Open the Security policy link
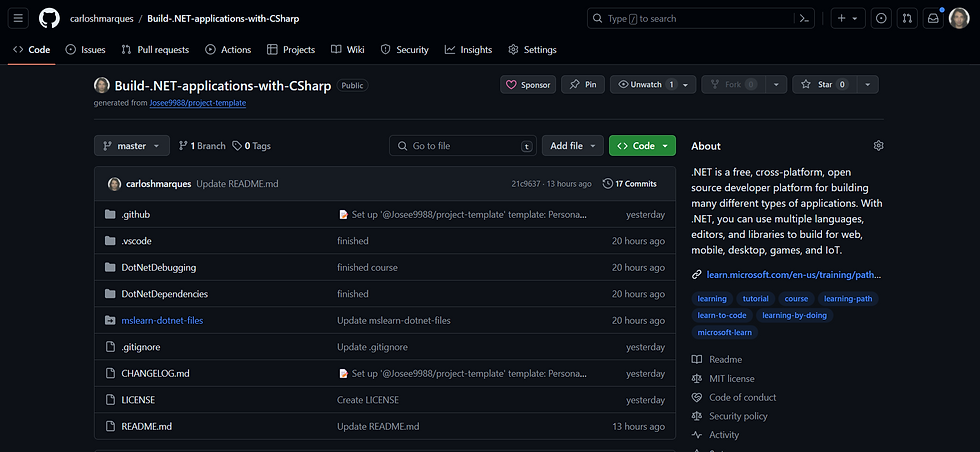This screenshot has width=980, height=452. (x=729, y=416)
